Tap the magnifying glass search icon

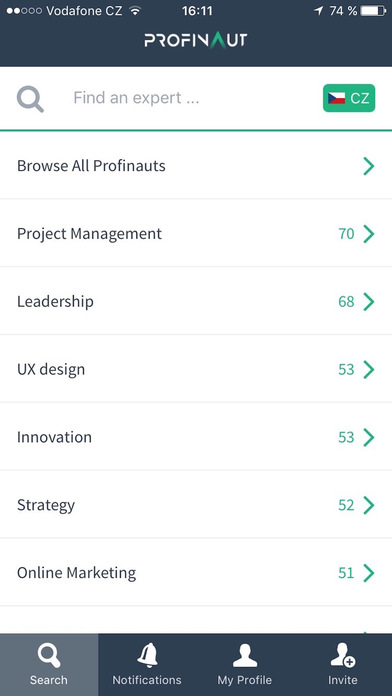(x=30, y=99)
